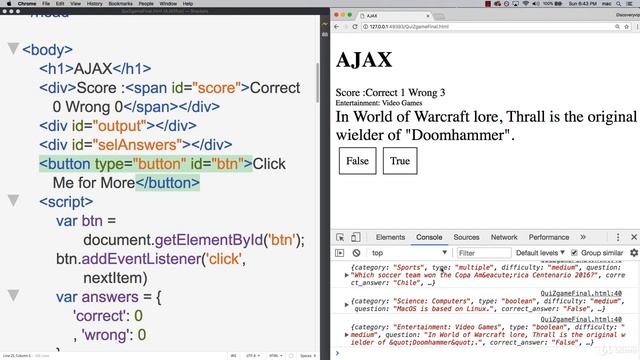Open the DevTools three-dot customize menu
Viewport: 640px width, 360px height.
coord(618,237)
